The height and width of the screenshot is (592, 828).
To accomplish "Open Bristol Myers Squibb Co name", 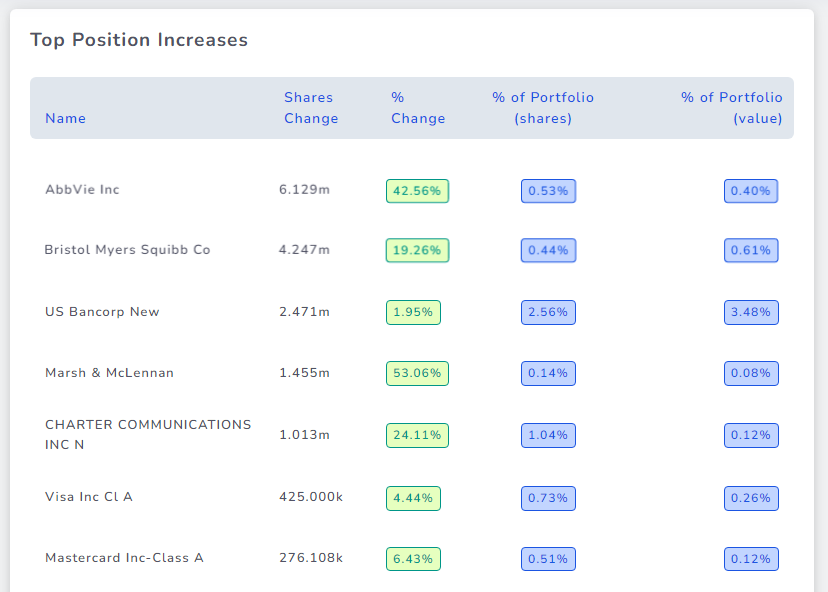I will point(127,250).
